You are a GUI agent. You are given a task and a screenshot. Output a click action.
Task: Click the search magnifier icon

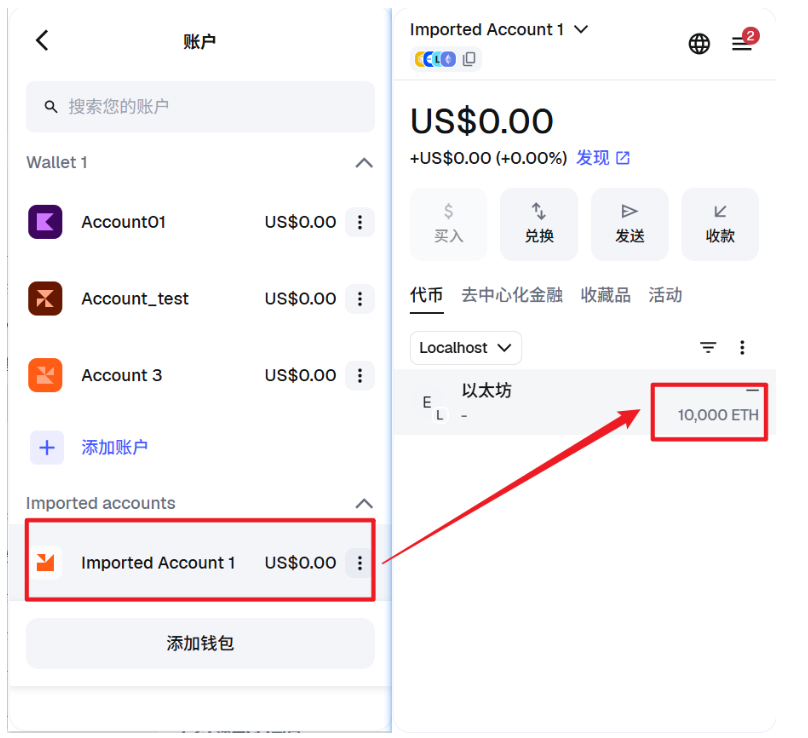pos(50,107)
